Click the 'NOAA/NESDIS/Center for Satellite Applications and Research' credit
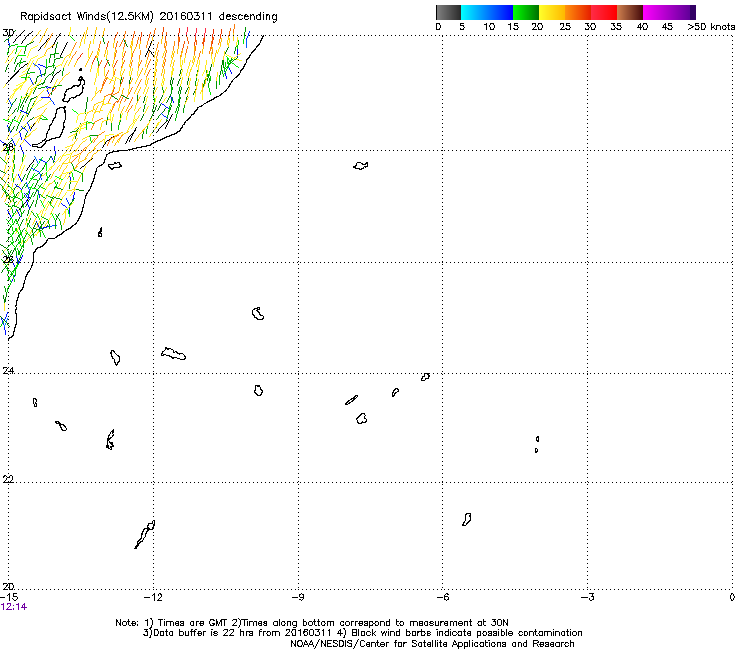The width and height of the screenshot is (740, 650). pos(432,644)
